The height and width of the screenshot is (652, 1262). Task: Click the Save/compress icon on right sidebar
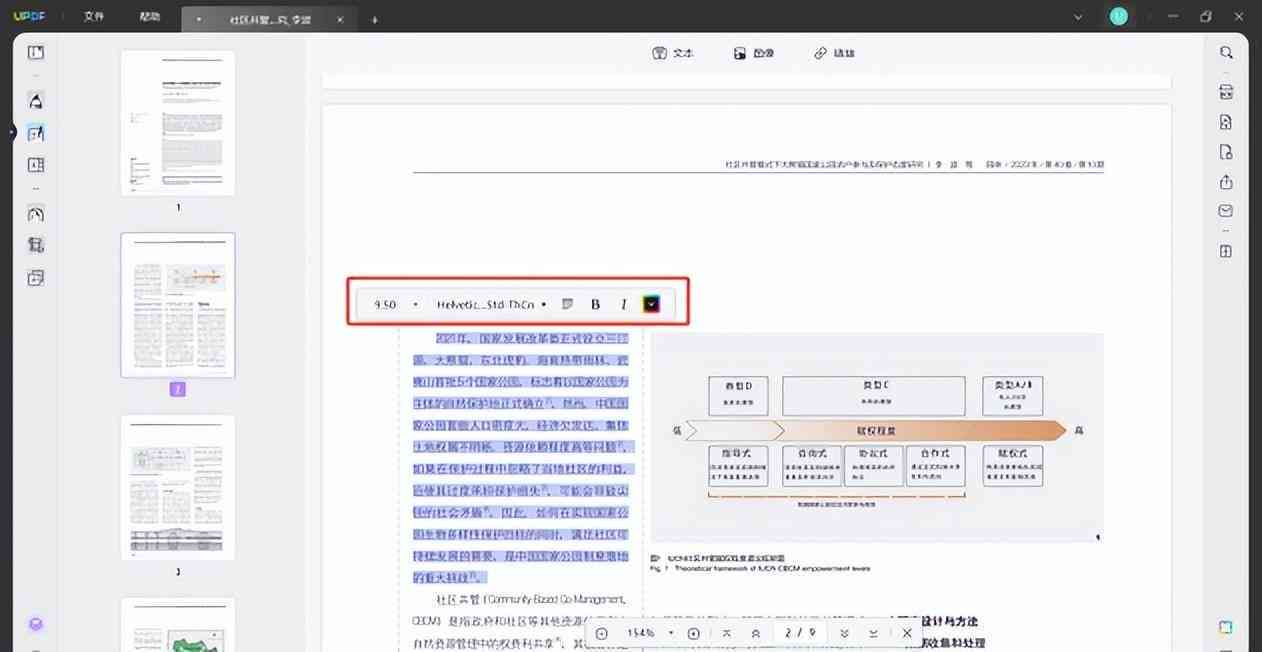click(1226, 251)
